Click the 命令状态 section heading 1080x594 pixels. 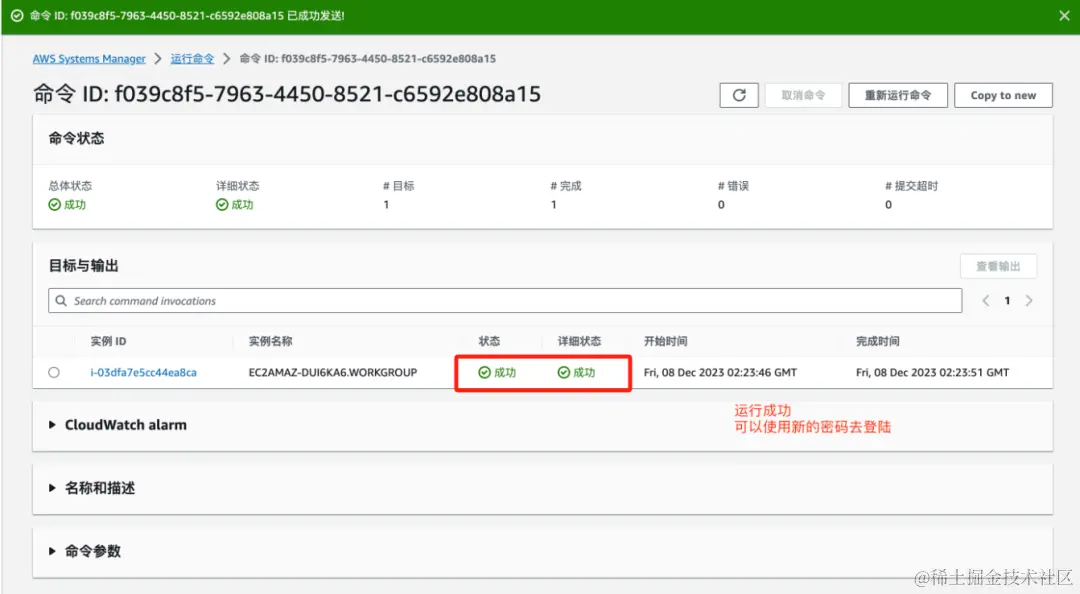pos(76,139)
